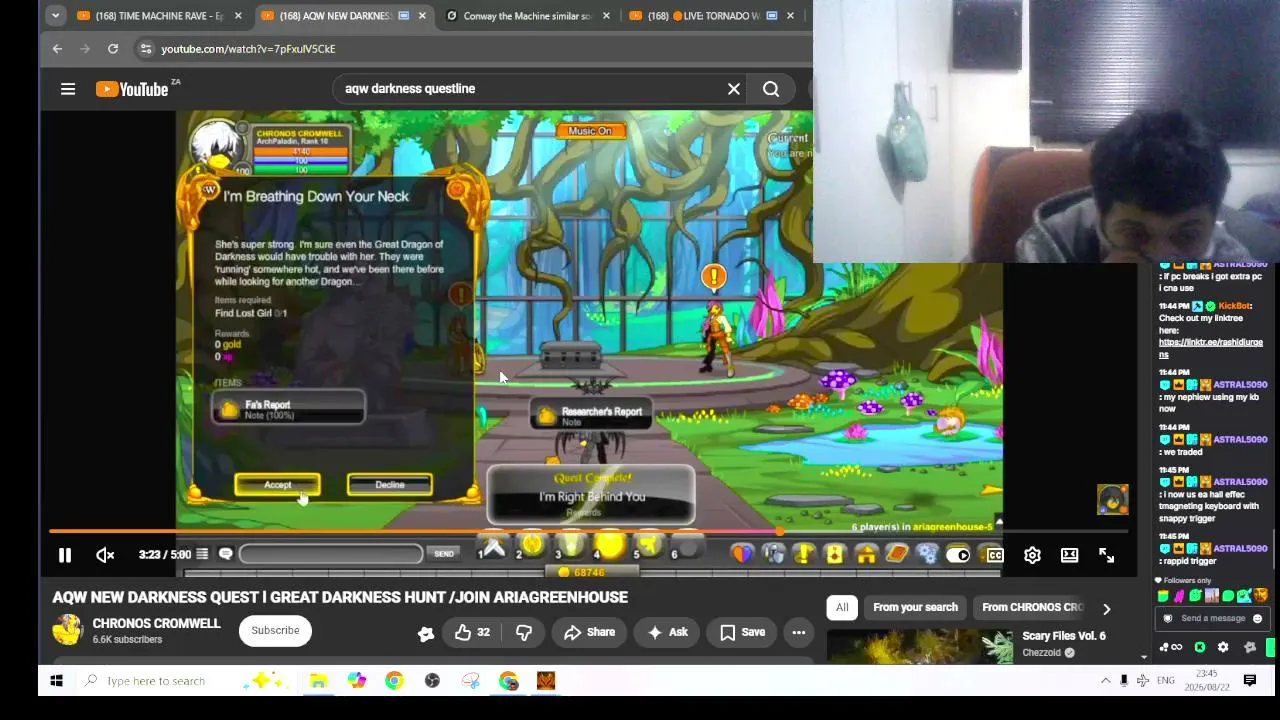Ask about this video
This screenshot has width=1280, height=720.
pos(667,632)
